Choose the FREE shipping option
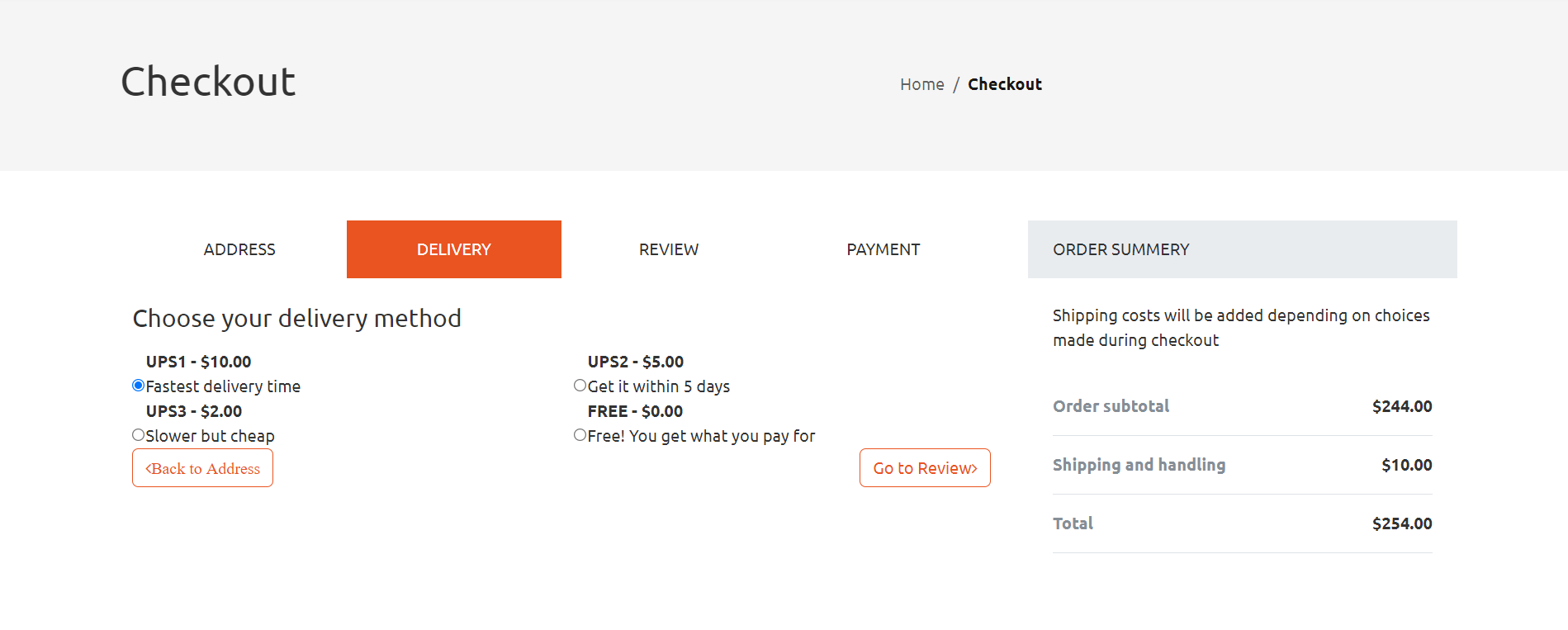Image resolution: width=1568 pixels, height=630 pixels. coord(580,434)
